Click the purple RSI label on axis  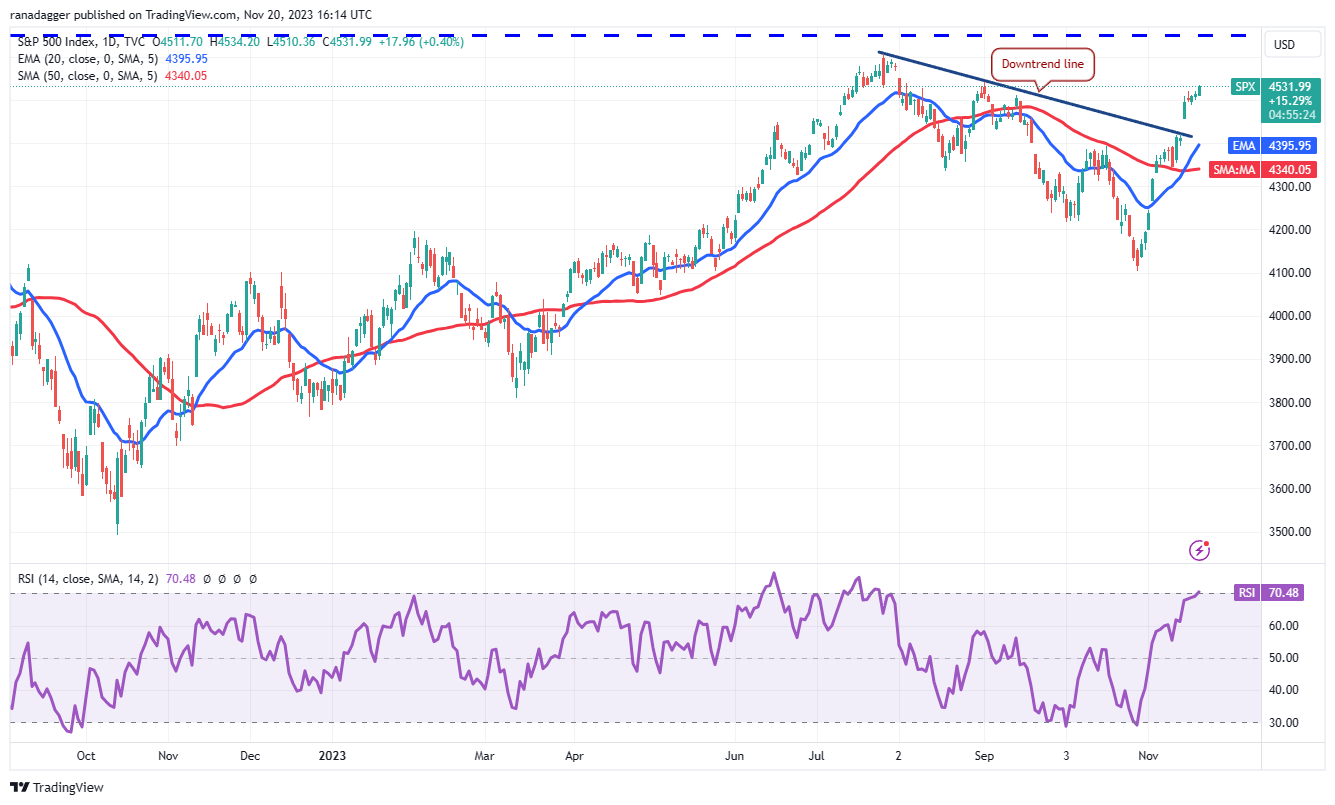(x=1245, y=593)
